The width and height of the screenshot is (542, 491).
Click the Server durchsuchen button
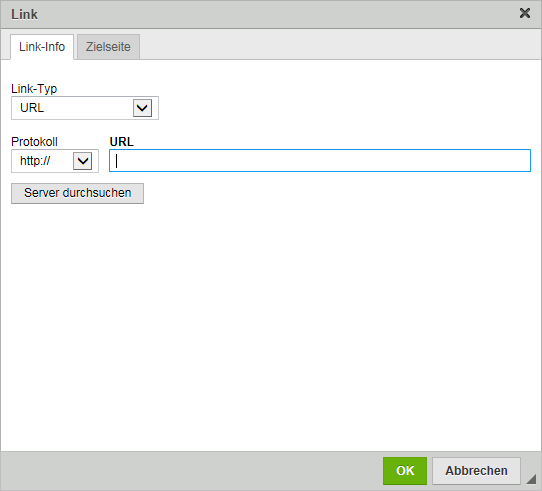77,193
